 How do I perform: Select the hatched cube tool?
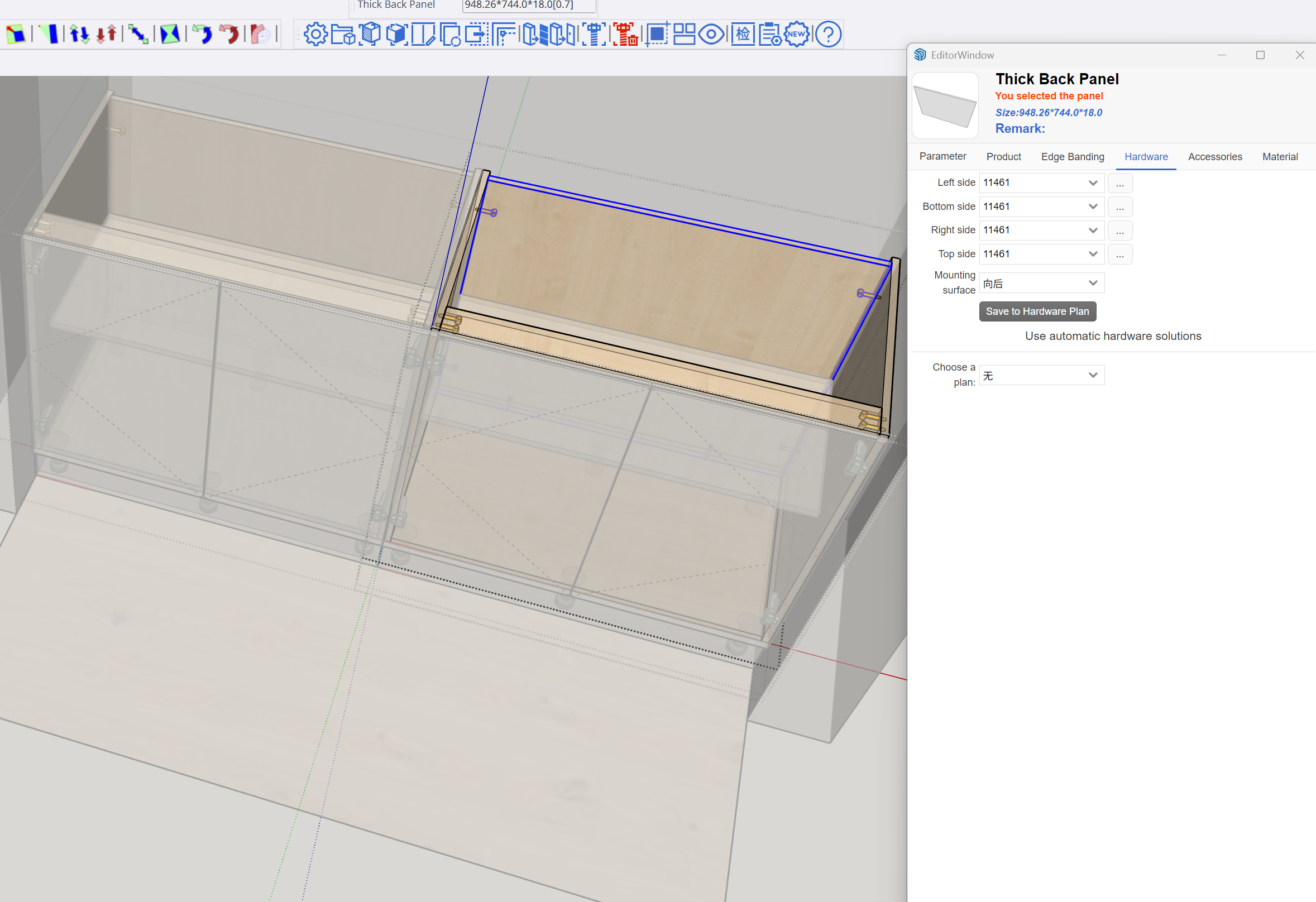pyautogui.click(x=370, y=34)
